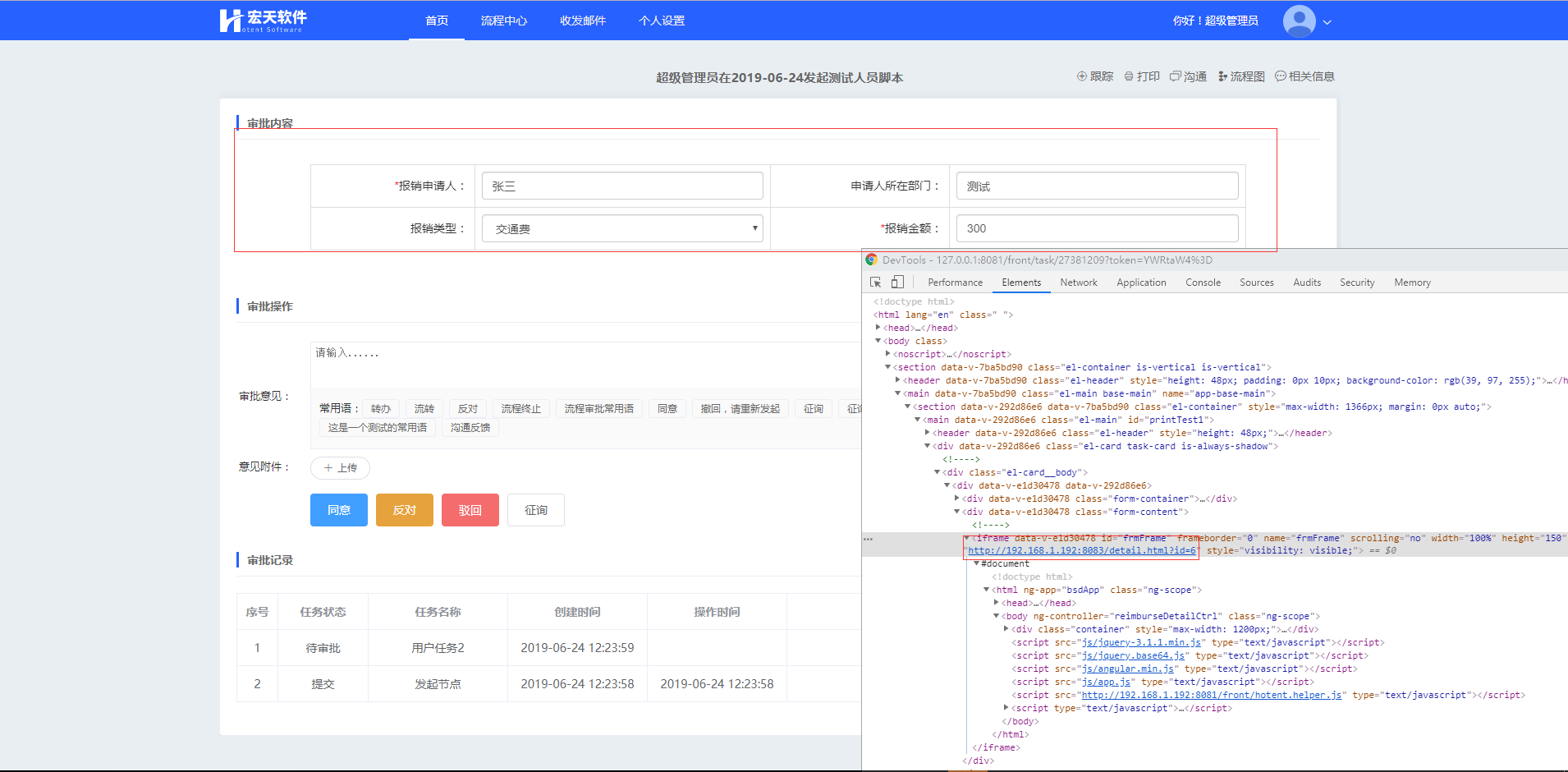1568x772 pixels.
Task: Switch to DevTools Audits tab
Action: point(1307,283)
